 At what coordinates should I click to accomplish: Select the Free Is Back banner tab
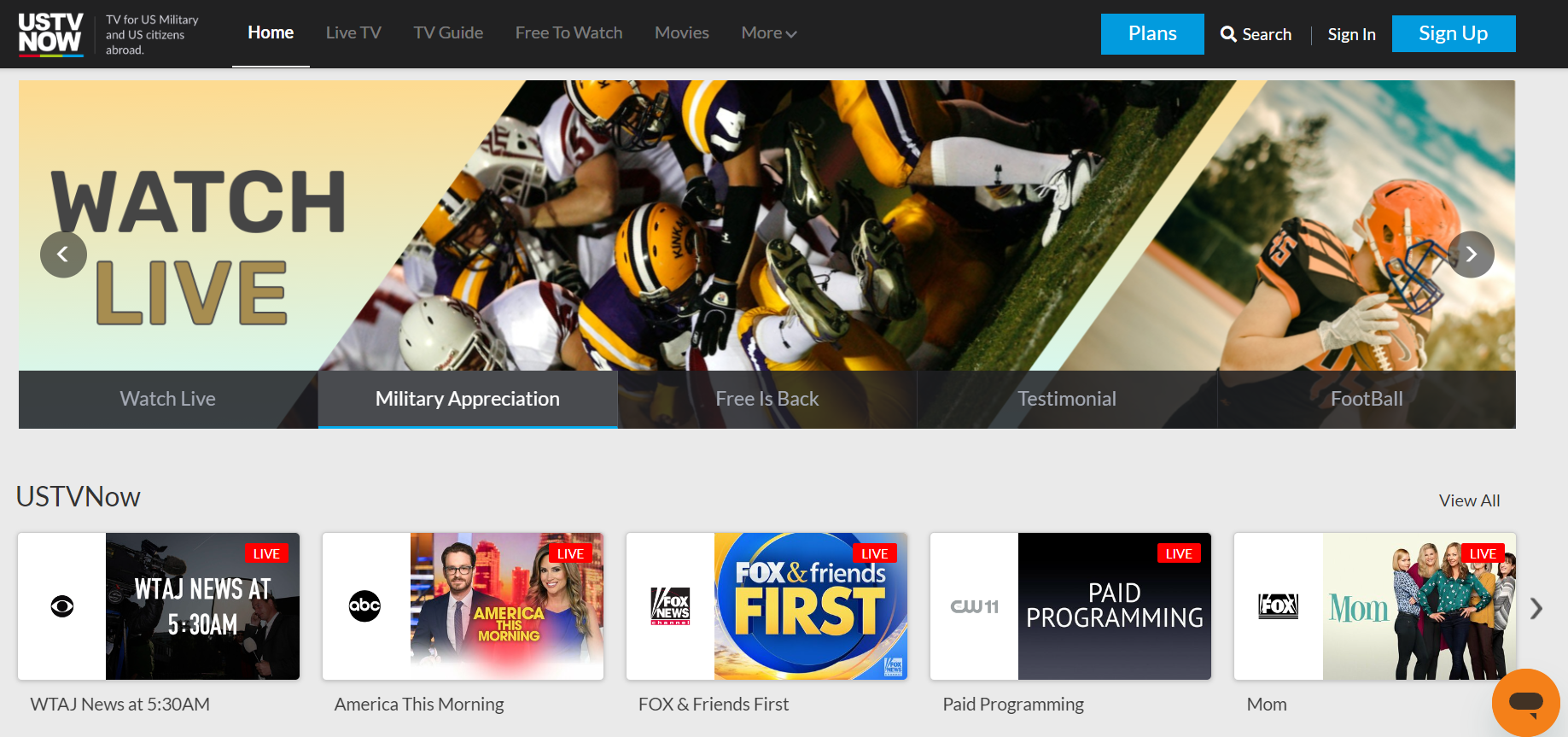pyautogui.click(x=767, y=399)
